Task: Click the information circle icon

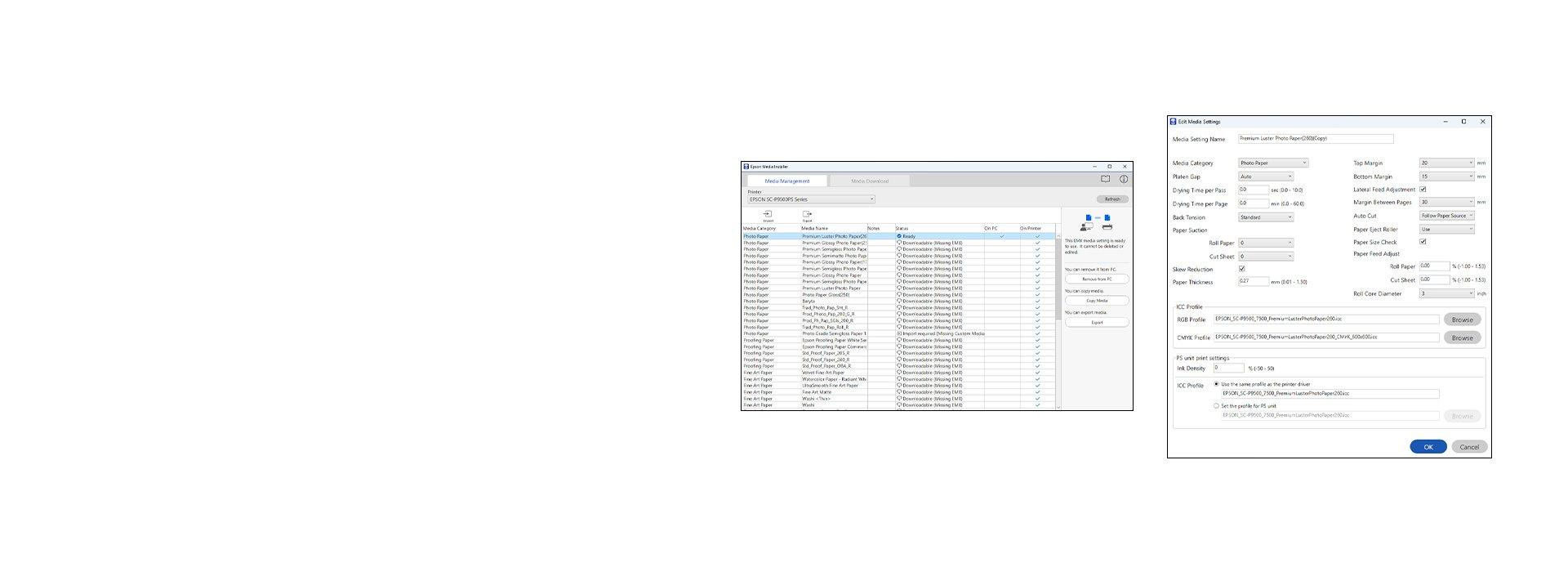Action: pos(1124,179)
